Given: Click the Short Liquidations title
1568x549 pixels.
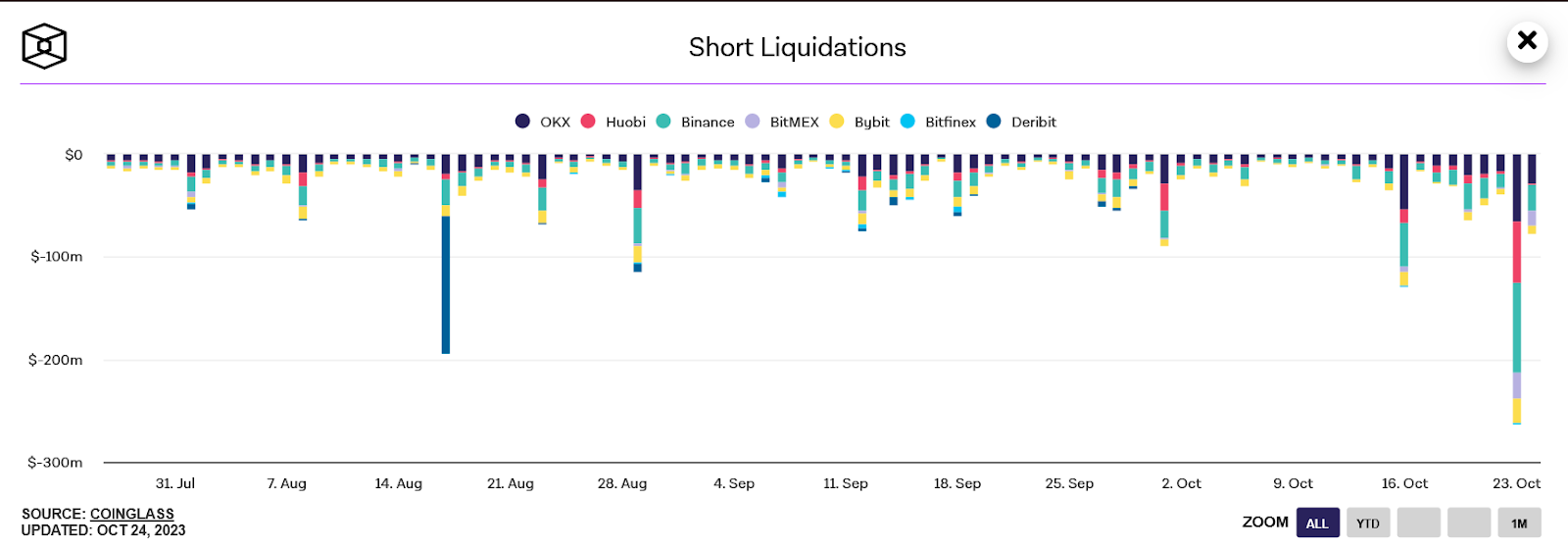Looking at the screenshot, I should pyautogui.click(x=797, y=47).
